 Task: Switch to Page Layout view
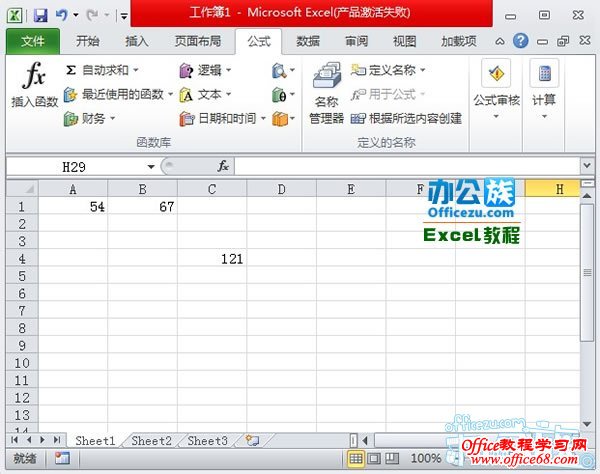(374, 458)
